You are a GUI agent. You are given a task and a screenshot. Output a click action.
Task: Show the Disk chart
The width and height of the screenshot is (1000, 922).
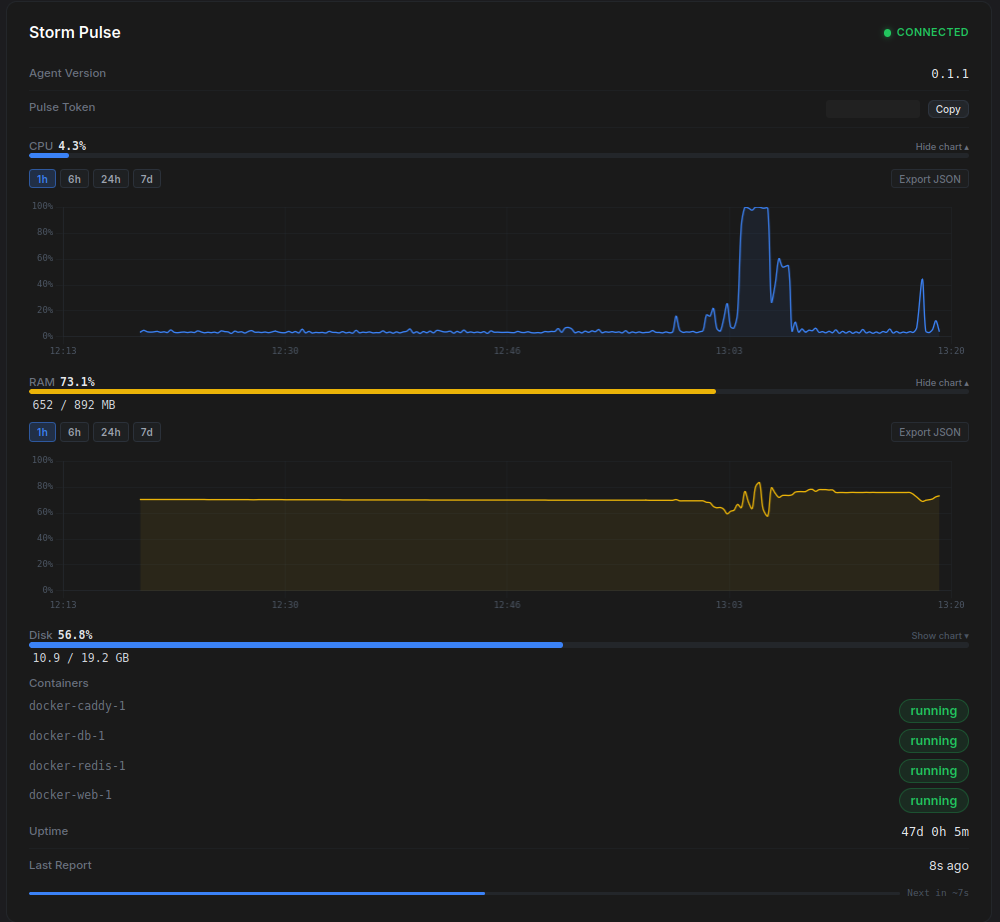939,635
